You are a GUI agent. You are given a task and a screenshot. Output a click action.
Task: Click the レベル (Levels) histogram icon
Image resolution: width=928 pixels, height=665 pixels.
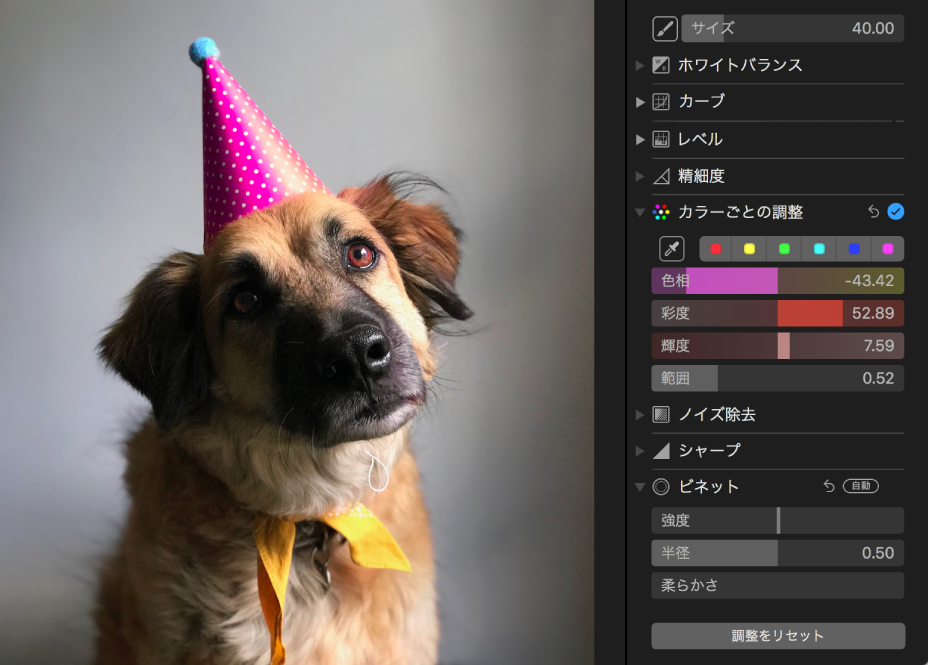(x=660, y=139)
